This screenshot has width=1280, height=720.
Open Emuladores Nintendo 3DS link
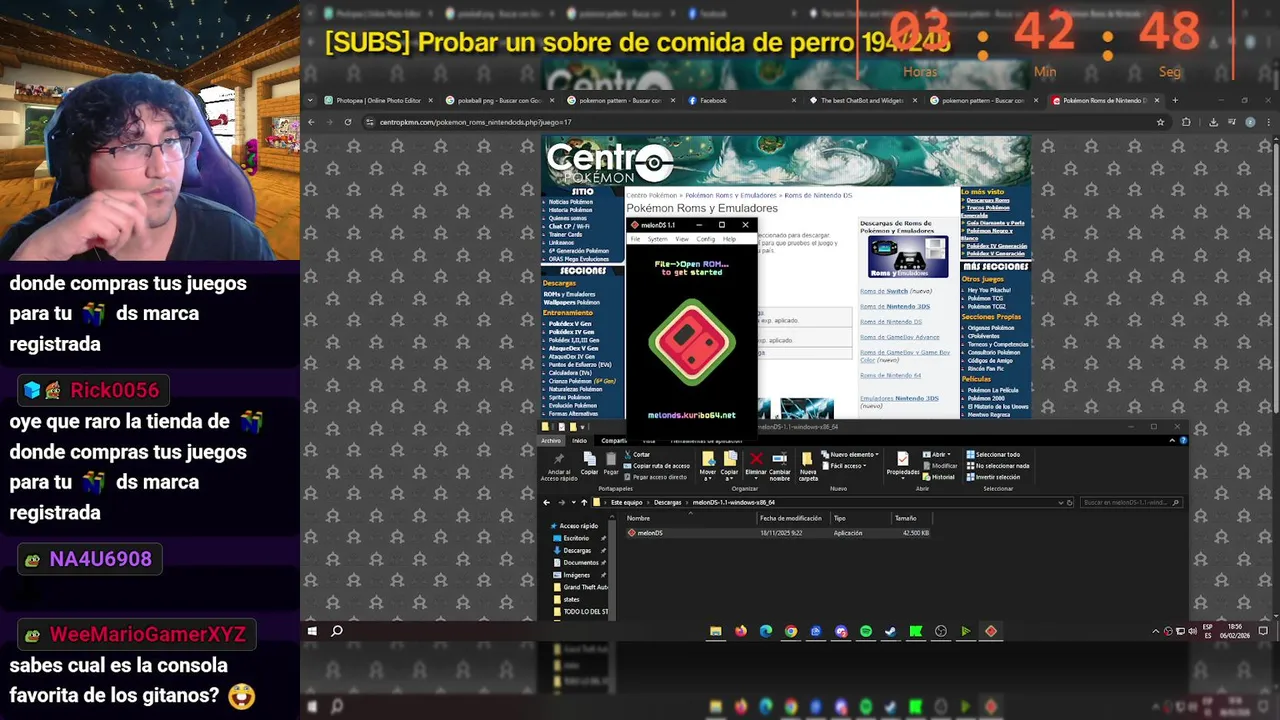(x=899, y=398)
